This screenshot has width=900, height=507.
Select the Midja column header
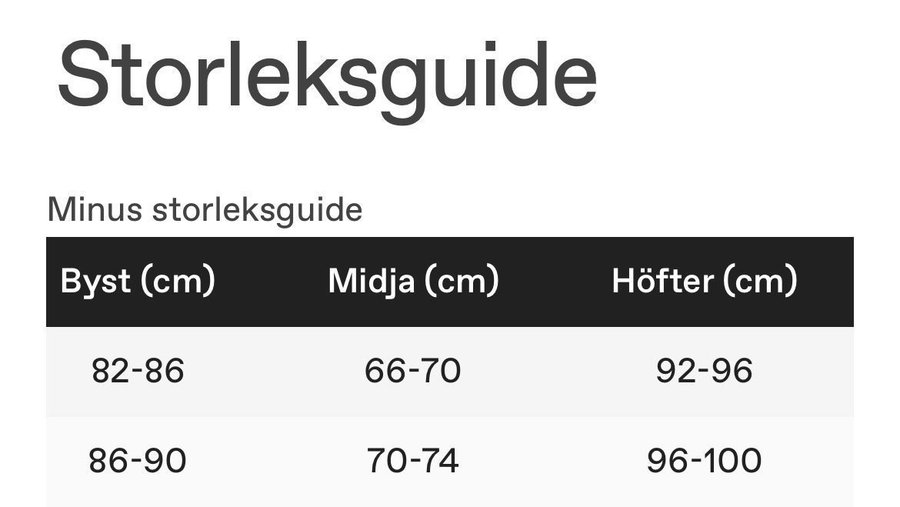pyautogui.click(x=413, y=282)
